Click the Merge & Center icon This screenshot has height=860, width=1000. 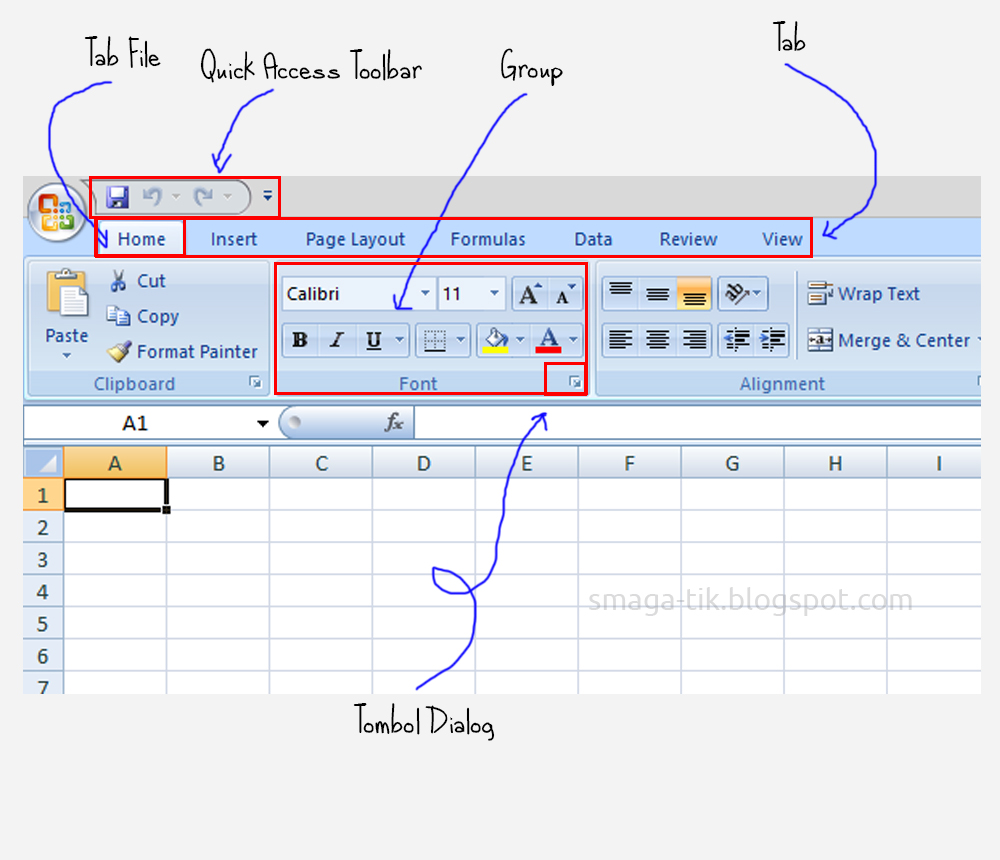pyautogui.click(x=820, y=340)
